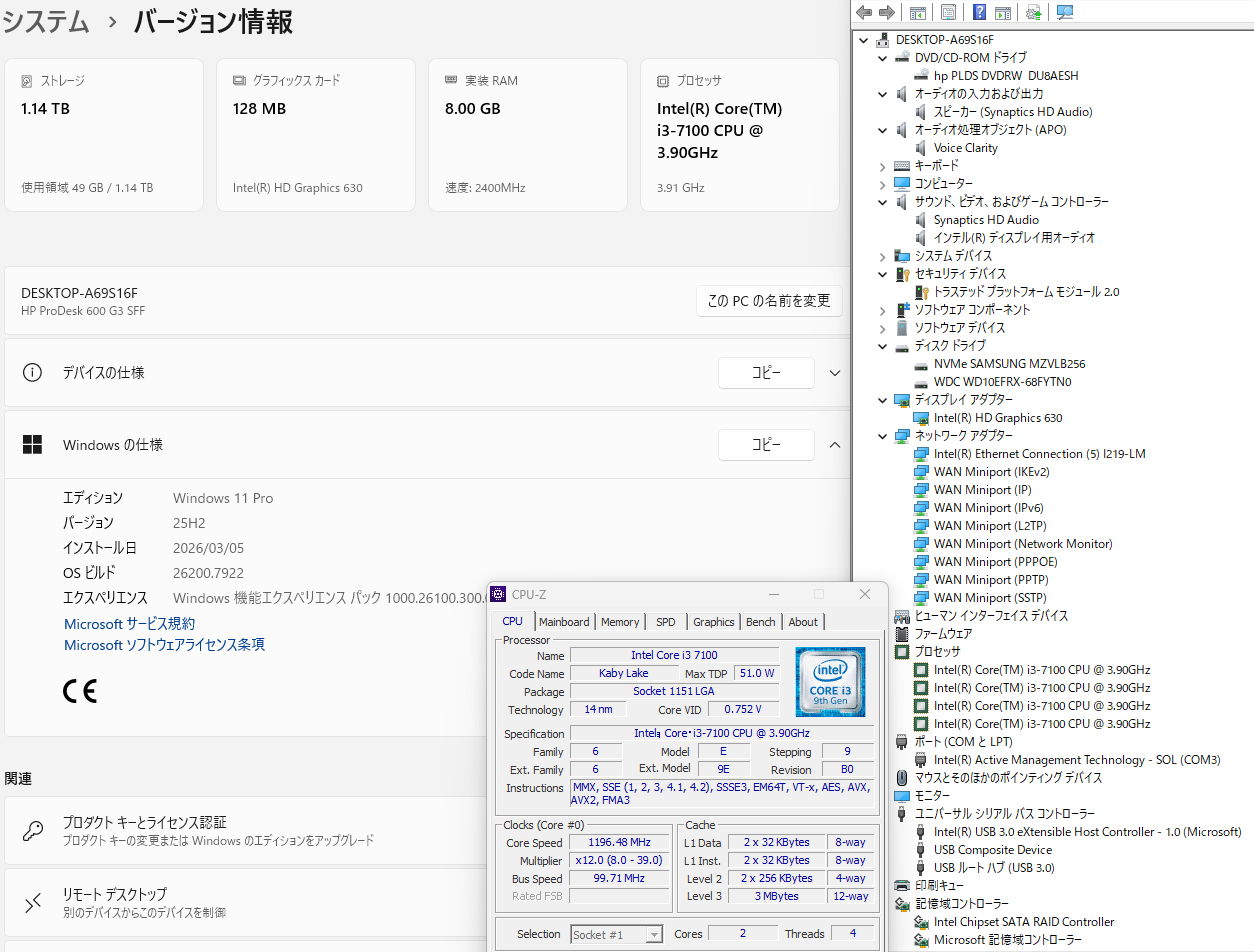Open the Memory tab in CPU-Z

(620, 622)
